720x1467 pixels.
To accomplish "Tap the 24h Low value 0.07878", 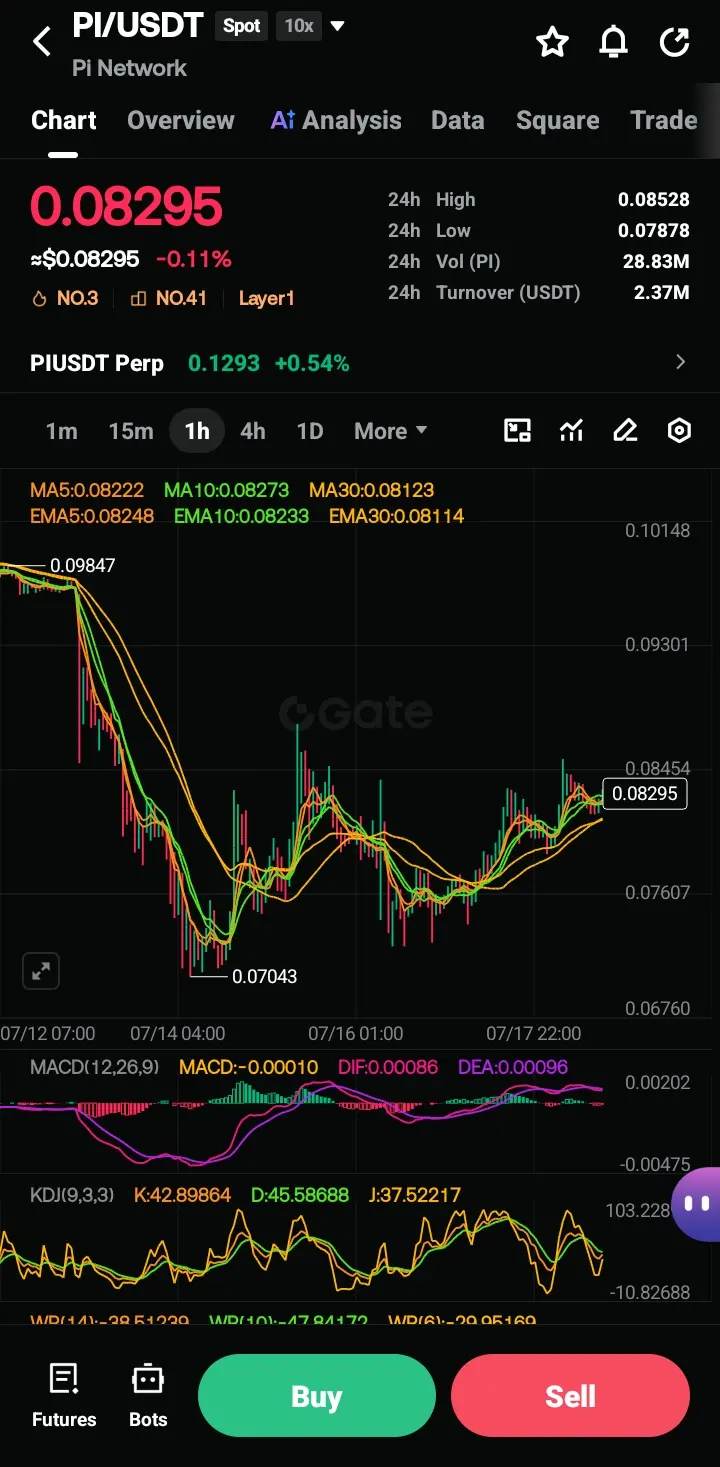I will coord(654,230).
